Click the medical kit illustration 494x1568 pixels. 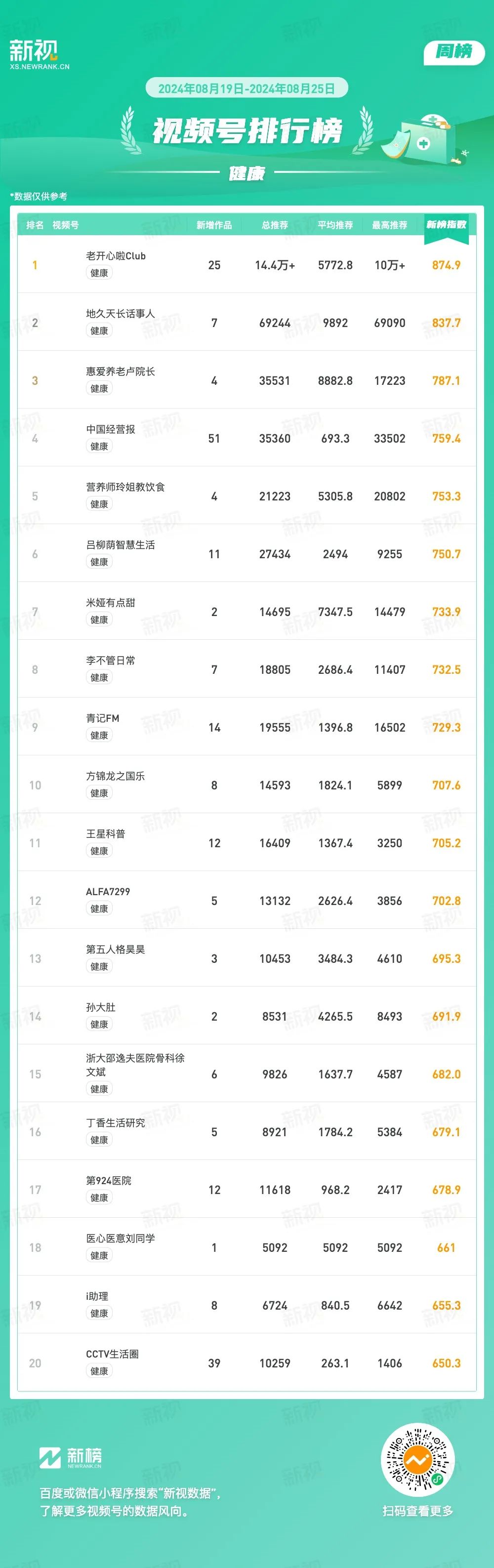[425, 139]
